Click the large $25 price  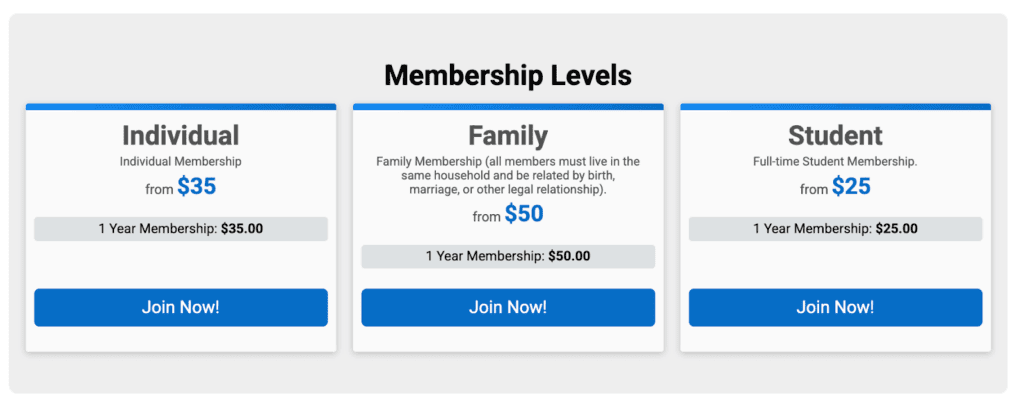[851, 187]
